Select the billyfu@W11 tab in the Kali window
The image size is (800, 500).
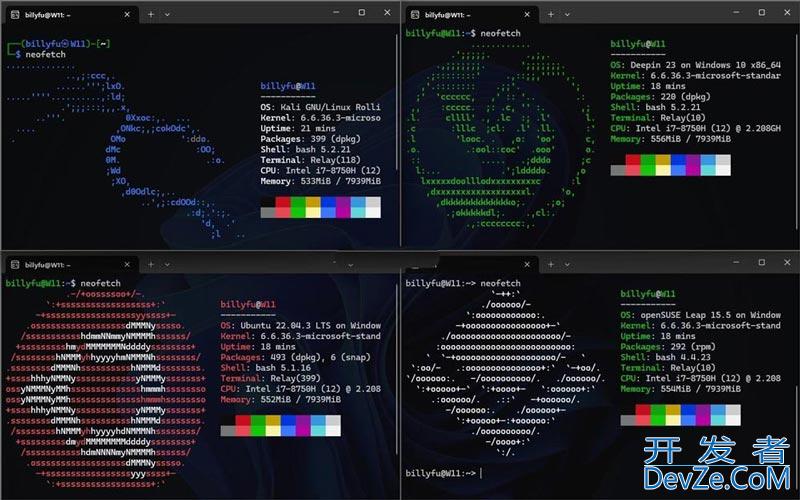71,15
